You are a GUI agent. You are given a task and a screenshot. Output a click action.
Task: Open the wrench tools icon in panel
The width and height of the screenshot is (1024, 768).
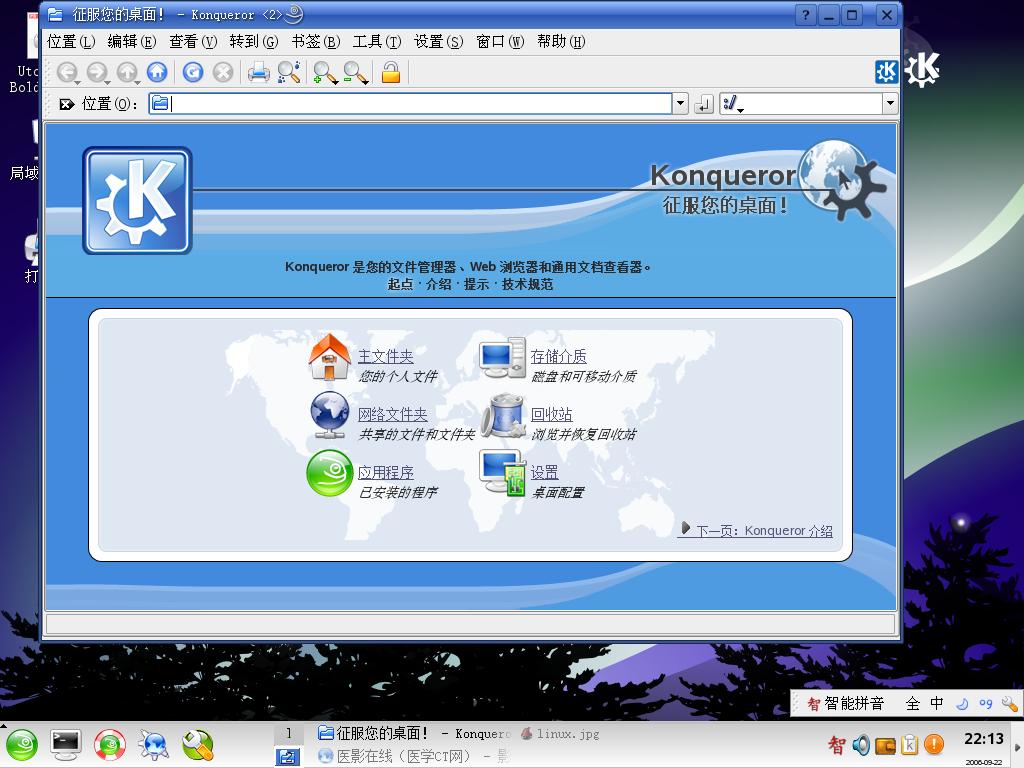point(198,745)
